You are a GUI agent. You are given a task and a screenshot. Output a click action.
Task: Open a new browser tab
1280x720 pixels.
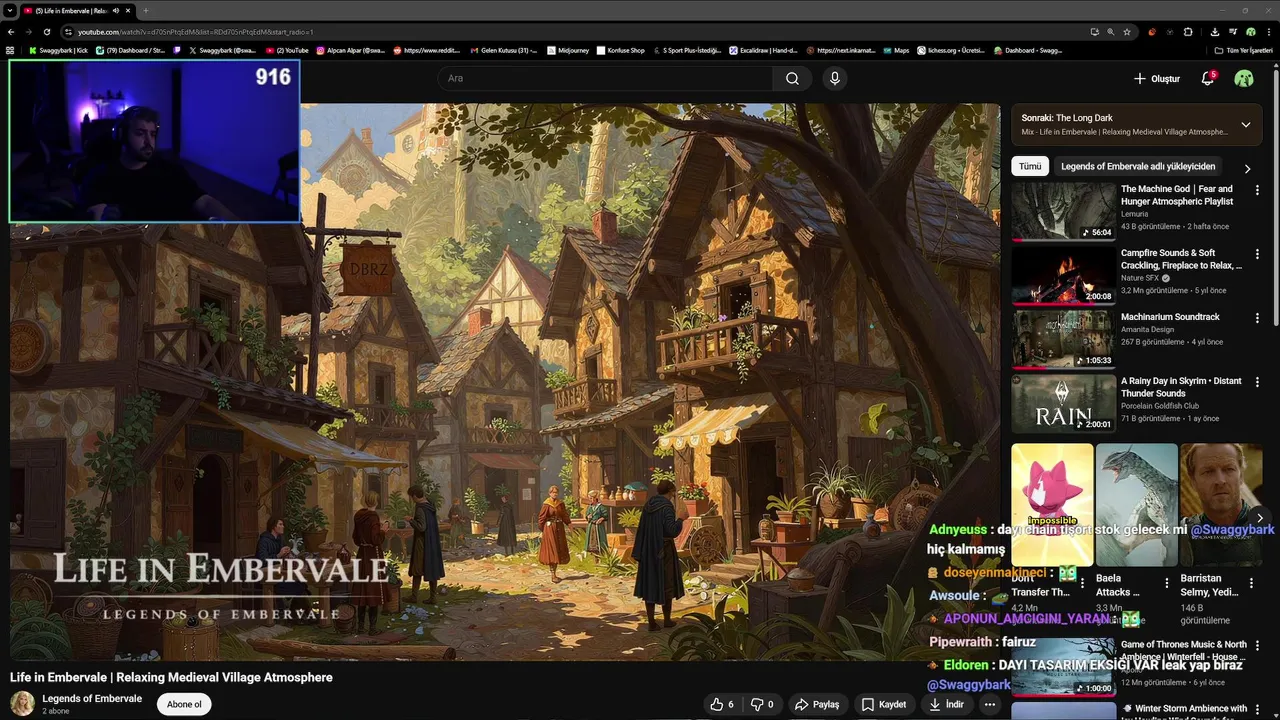click(x=146, y=11)
